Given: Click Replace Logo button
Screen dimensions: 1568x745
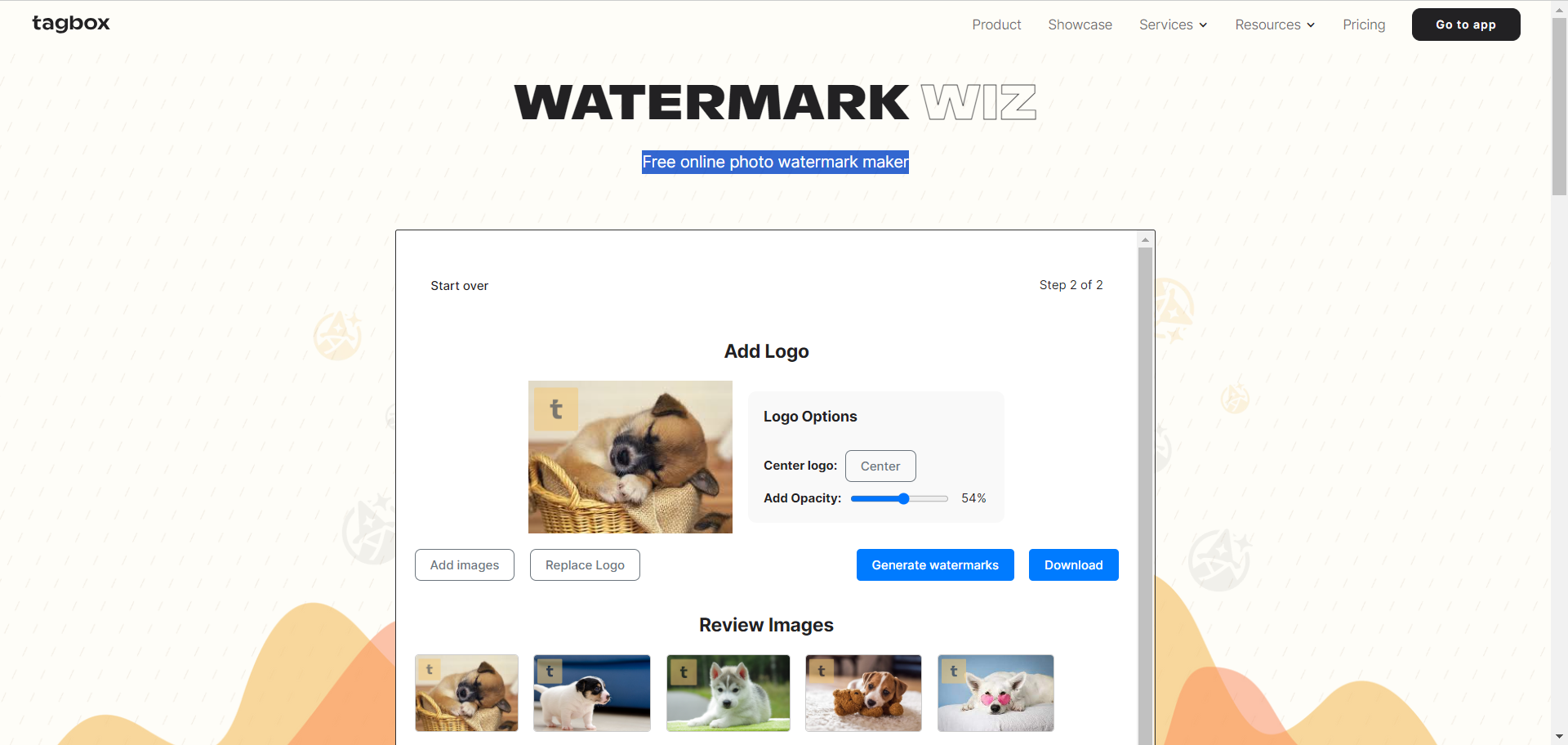Looking at the screenshot, I should pos(585,565).
